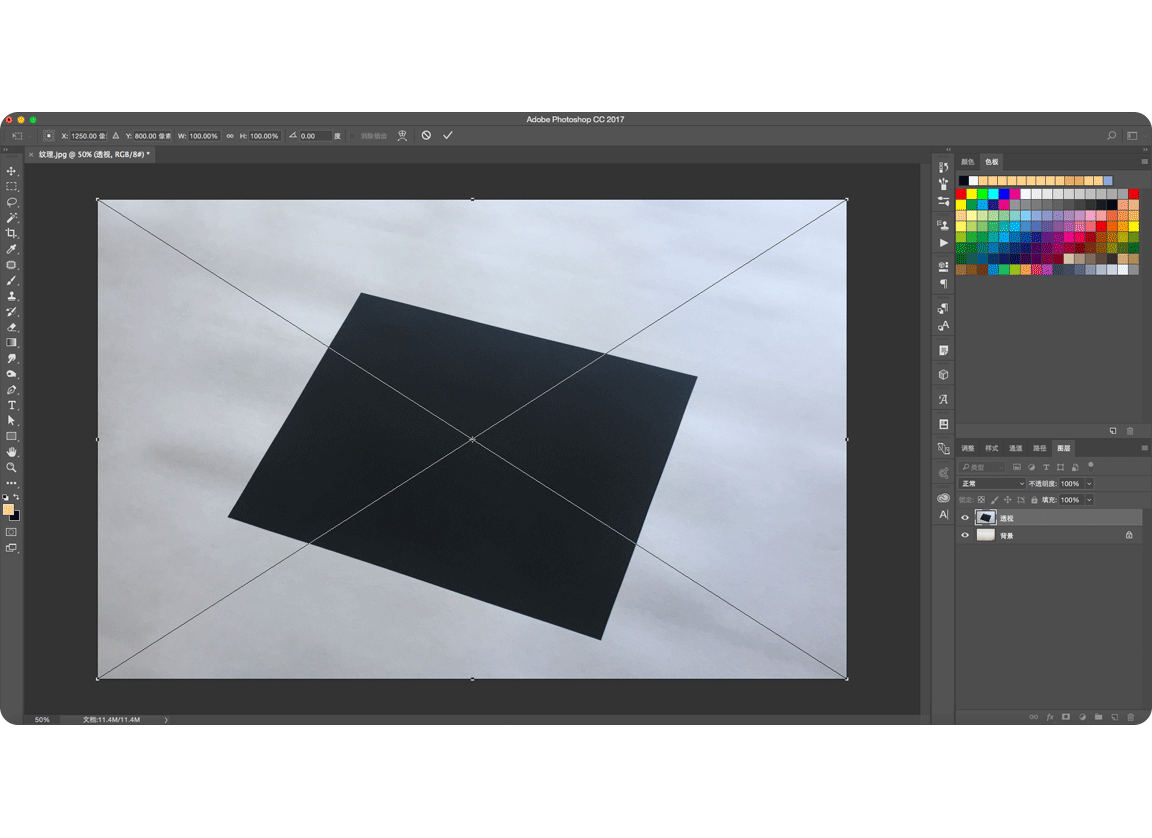
Task: Hide the 透视 layer via eye icon
Action: point(965,518)
